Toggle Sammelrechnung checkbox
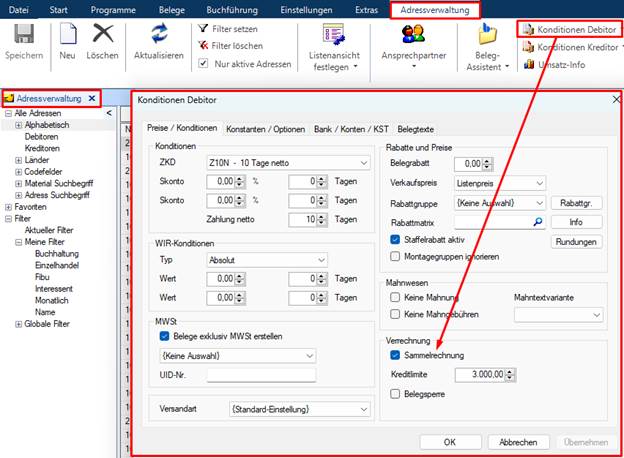The width and height of the screenshot is (624, 458). 395,355
